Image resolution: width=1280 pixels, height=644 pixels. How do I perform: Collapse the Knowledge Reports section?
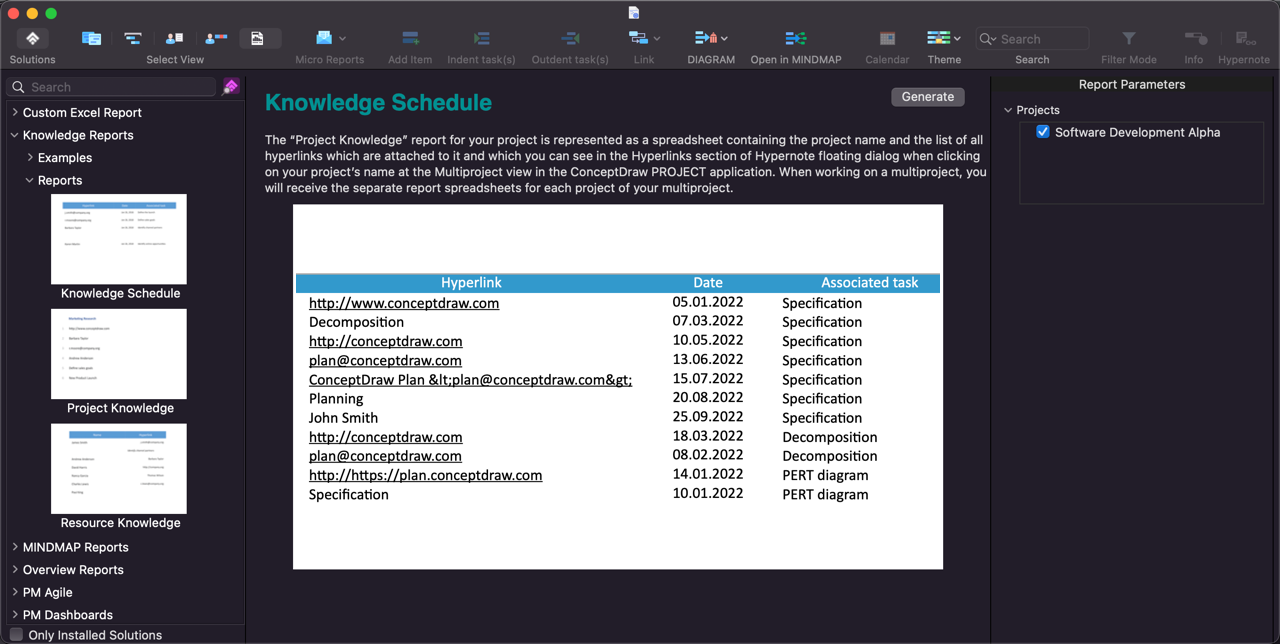pyautogui.click(x=15, y=135)
